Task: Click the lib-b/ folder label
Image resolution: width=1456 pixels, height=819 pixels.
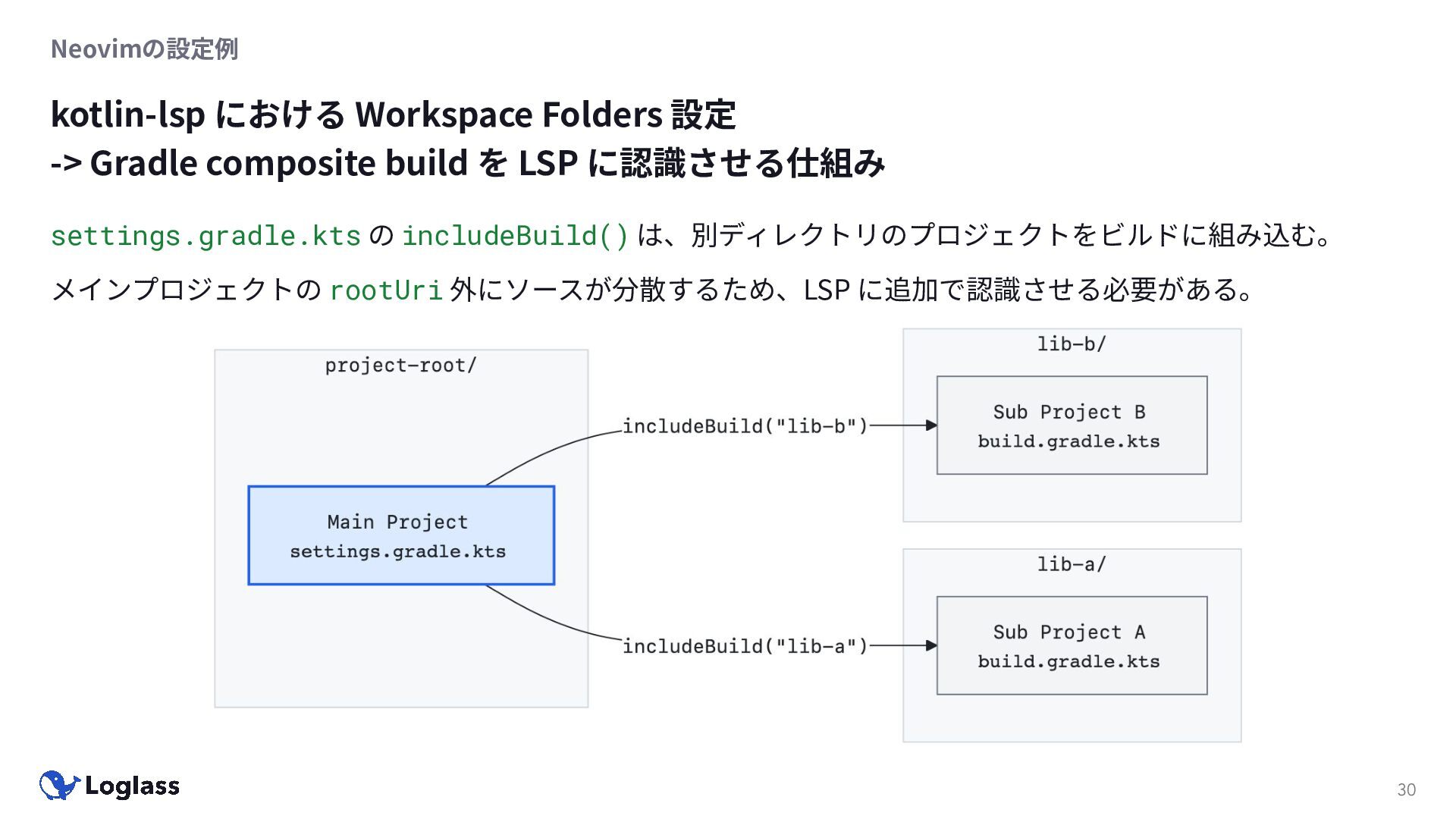Action: [x=1071, y=344]
